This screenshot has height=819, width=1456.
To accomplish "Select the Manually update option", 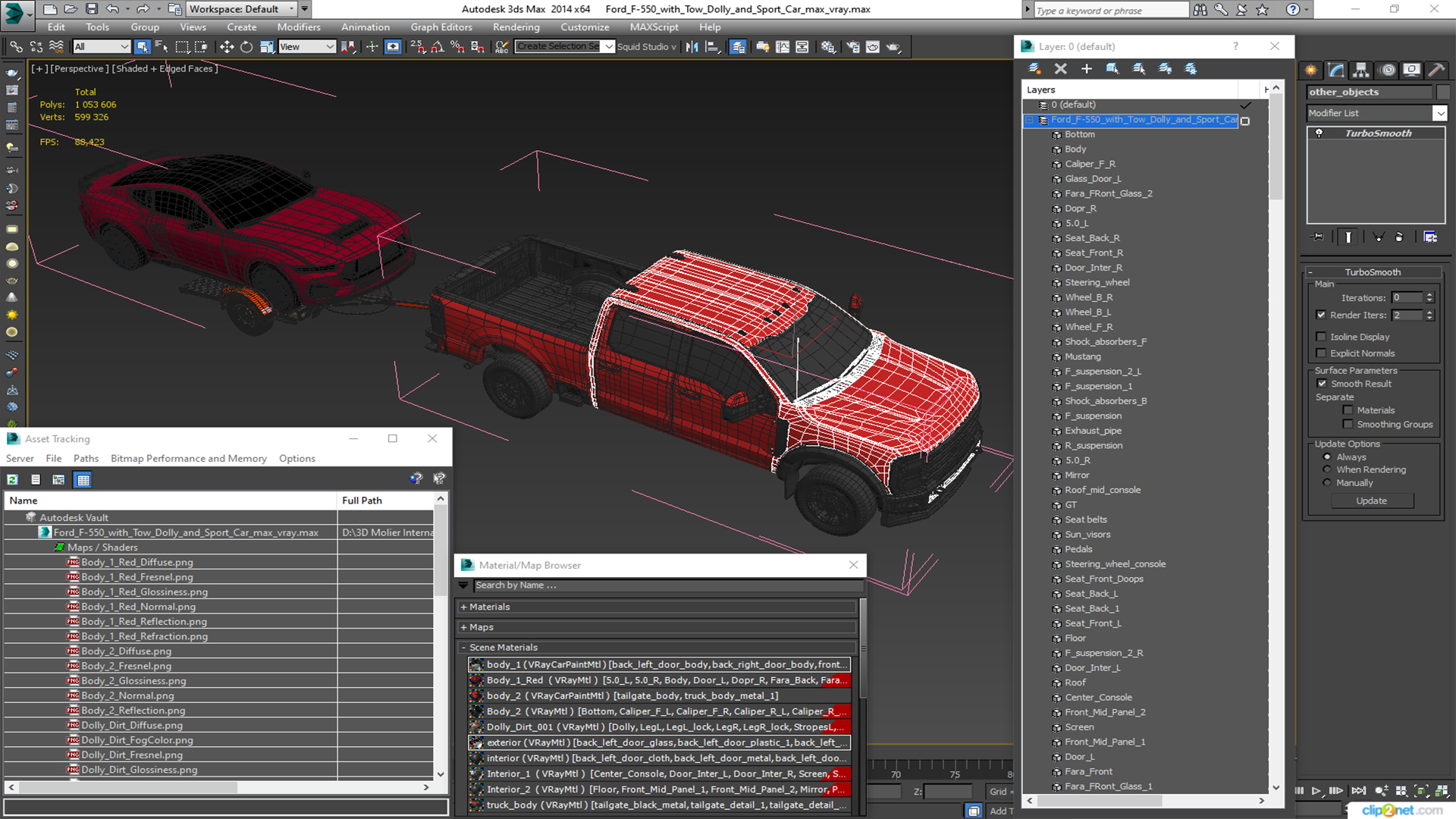I will coord(1327,483).
